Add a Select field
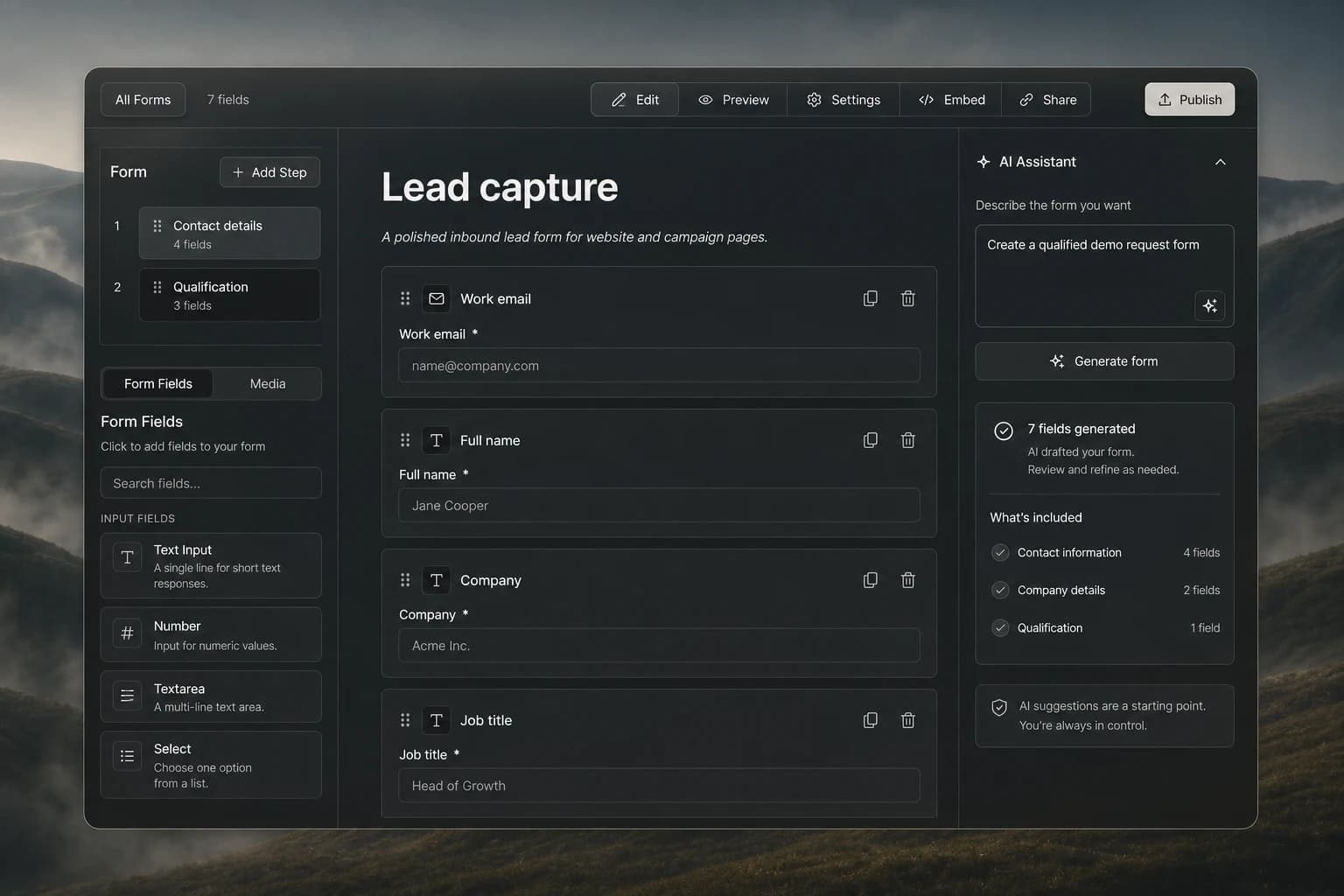 coord(211,766)
